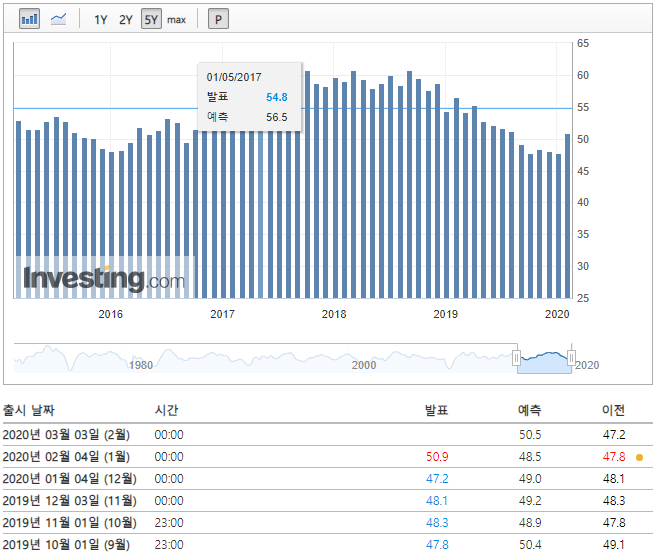
Task: Click the 48.9 forecast value
Action: 530,523
